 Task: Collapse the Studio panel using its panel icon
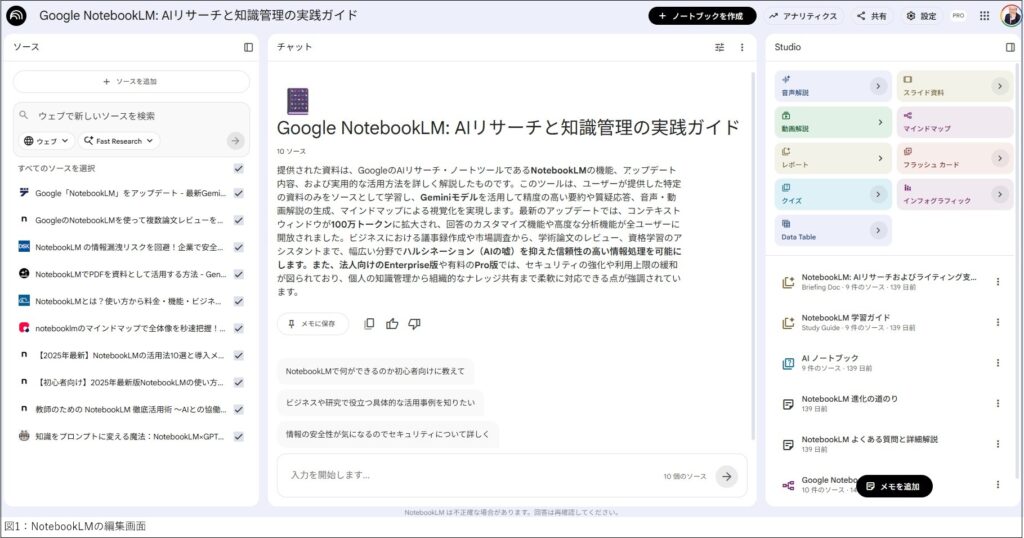coord(1009,47)
